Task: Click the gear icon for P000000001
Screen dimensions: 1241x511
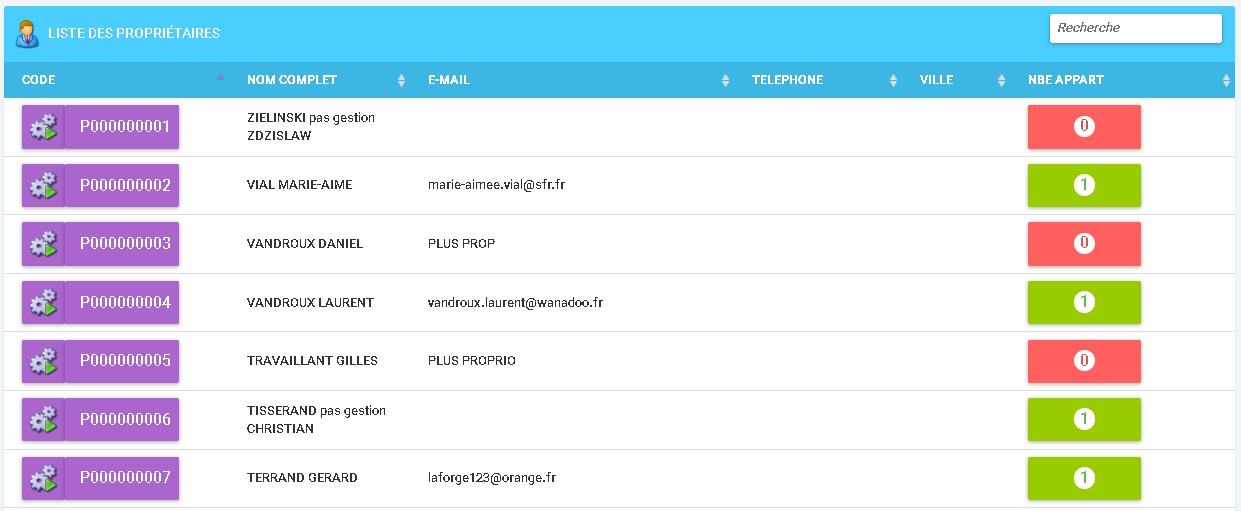Action: point(43,127)
